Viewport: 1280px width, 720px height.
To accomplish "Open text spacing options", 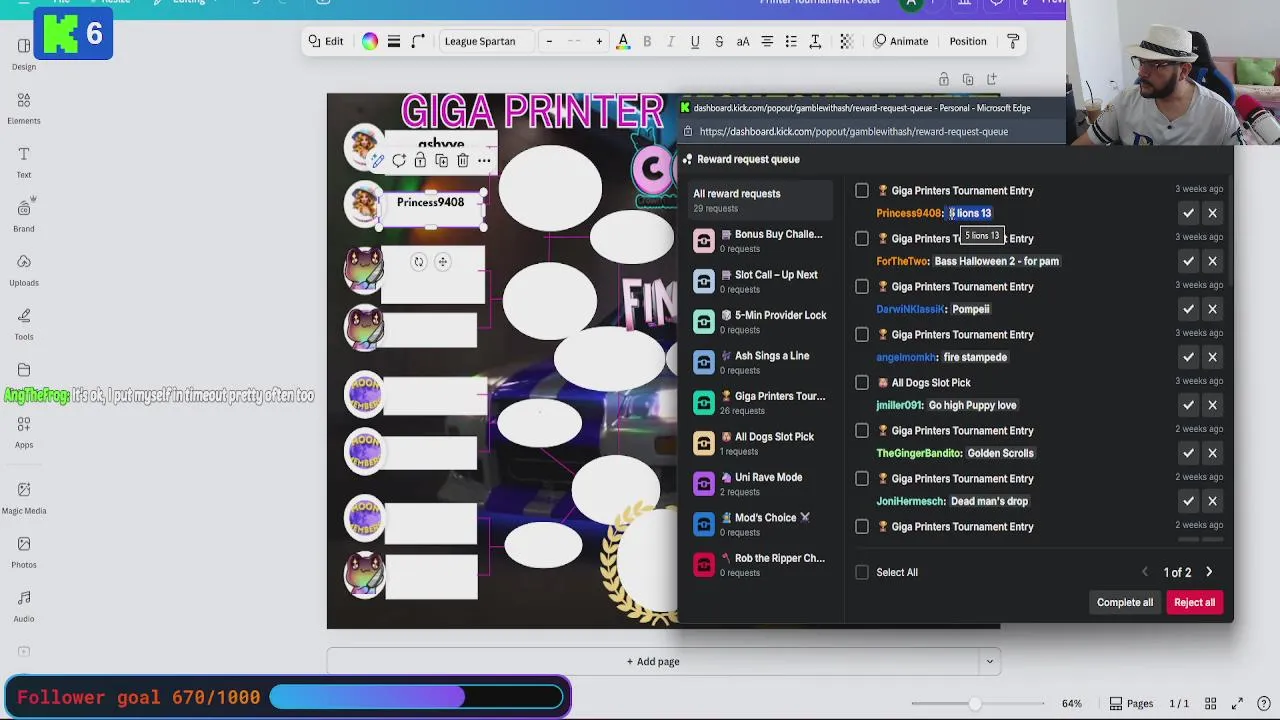I will coord(815,41).
